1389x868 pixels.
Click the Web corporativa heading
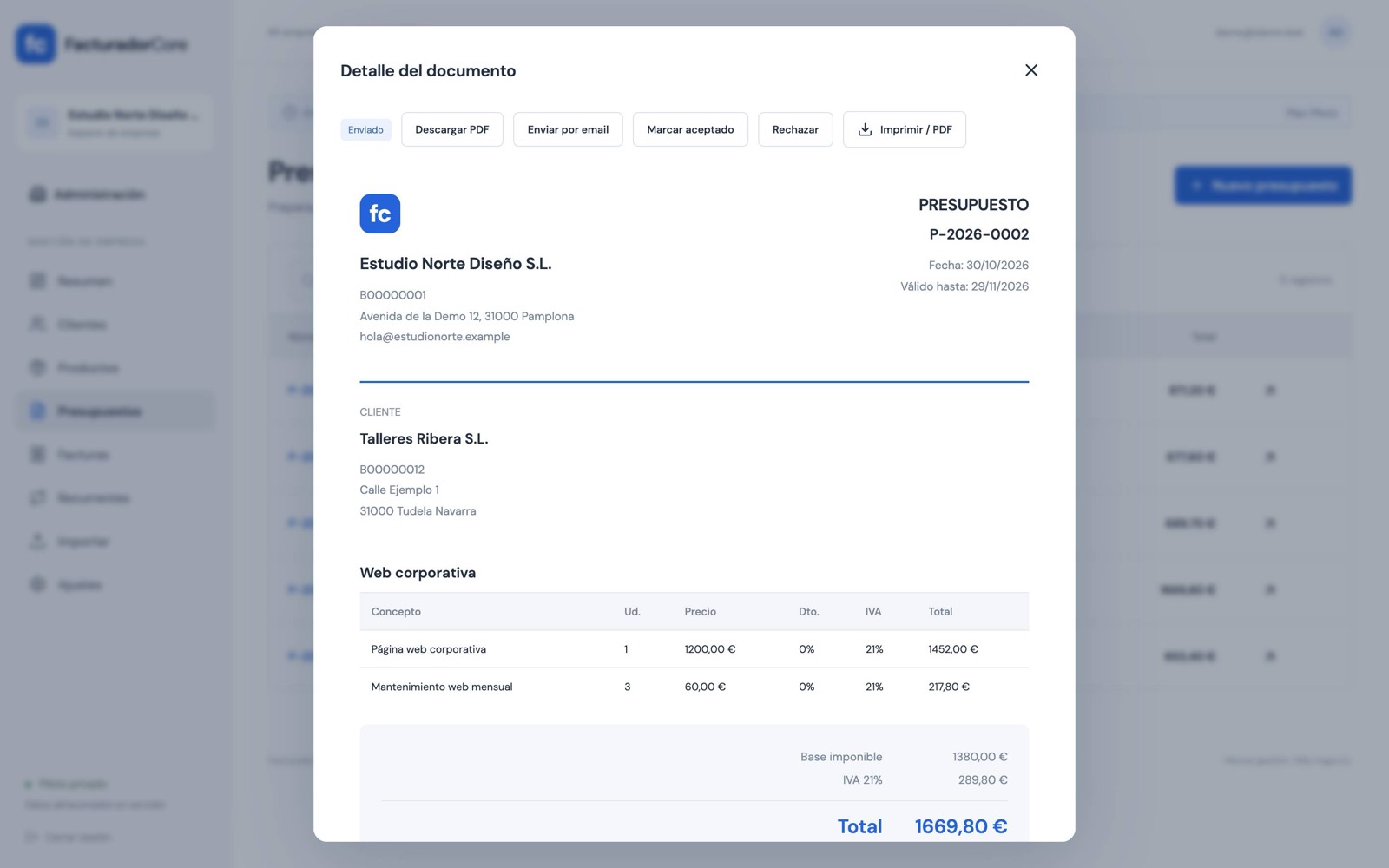418,573
